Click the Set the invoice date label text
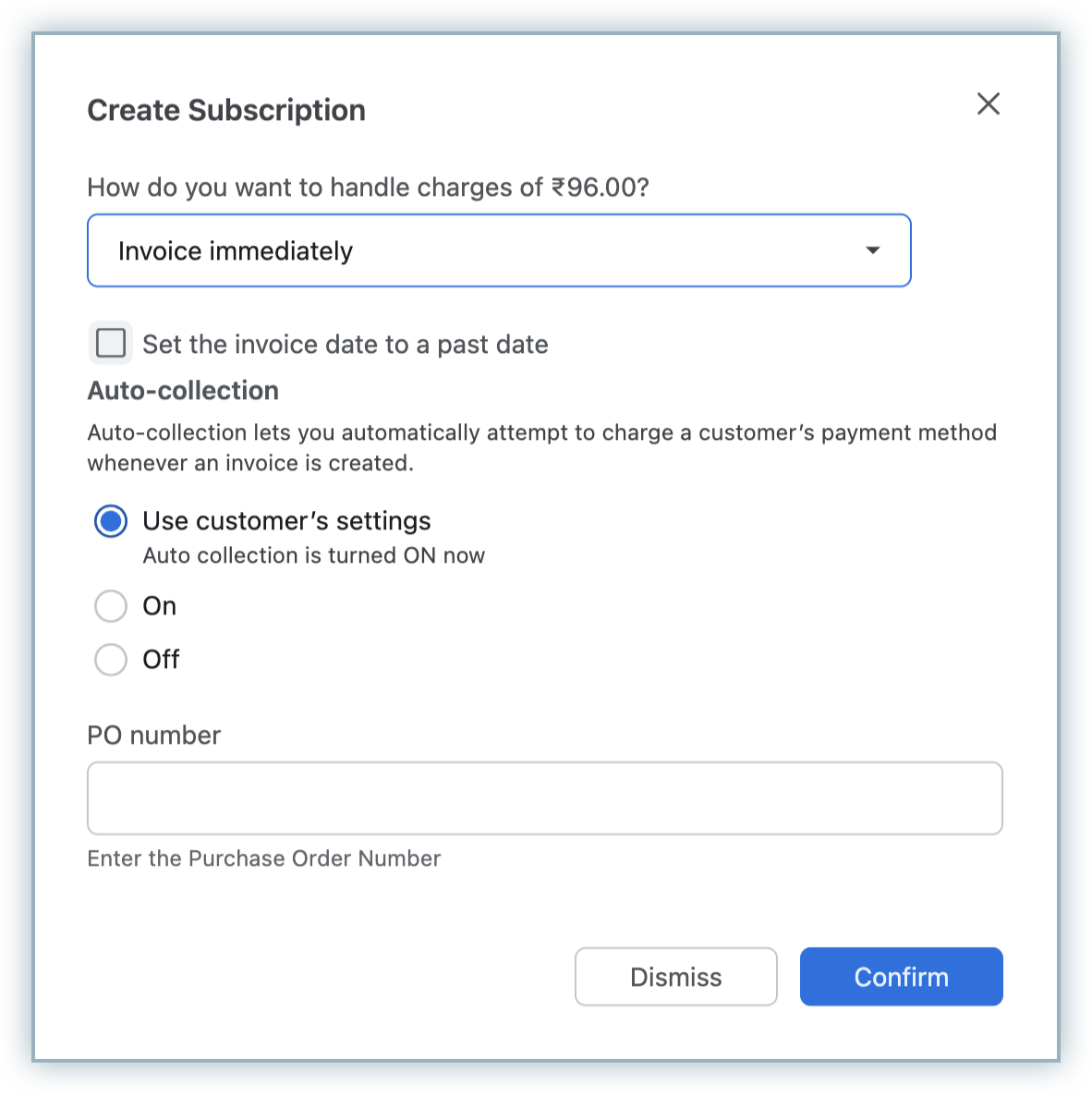This screenshot has height=1094, width=1092. click(x=345, y=345)
